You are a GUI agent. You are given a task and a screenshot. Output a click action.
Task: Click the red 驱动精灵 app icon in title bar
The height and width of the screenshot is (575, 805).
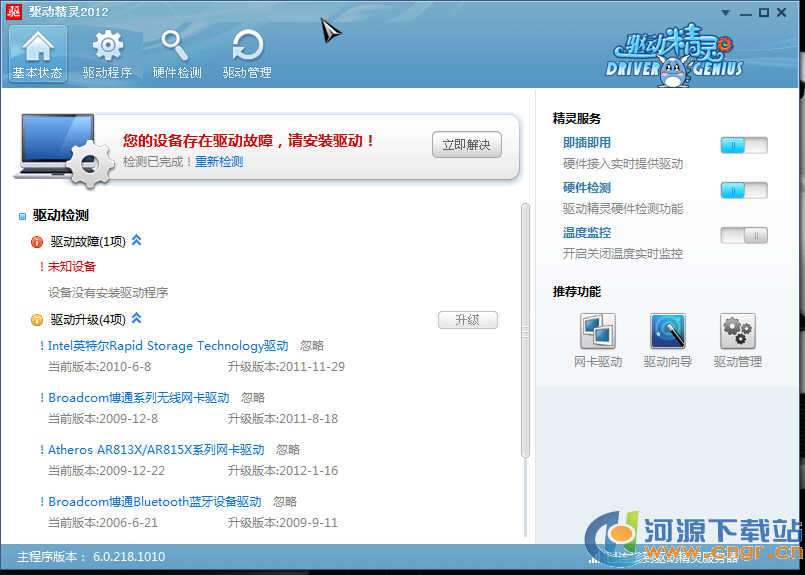pyautogui.click(x=14, y=11)
